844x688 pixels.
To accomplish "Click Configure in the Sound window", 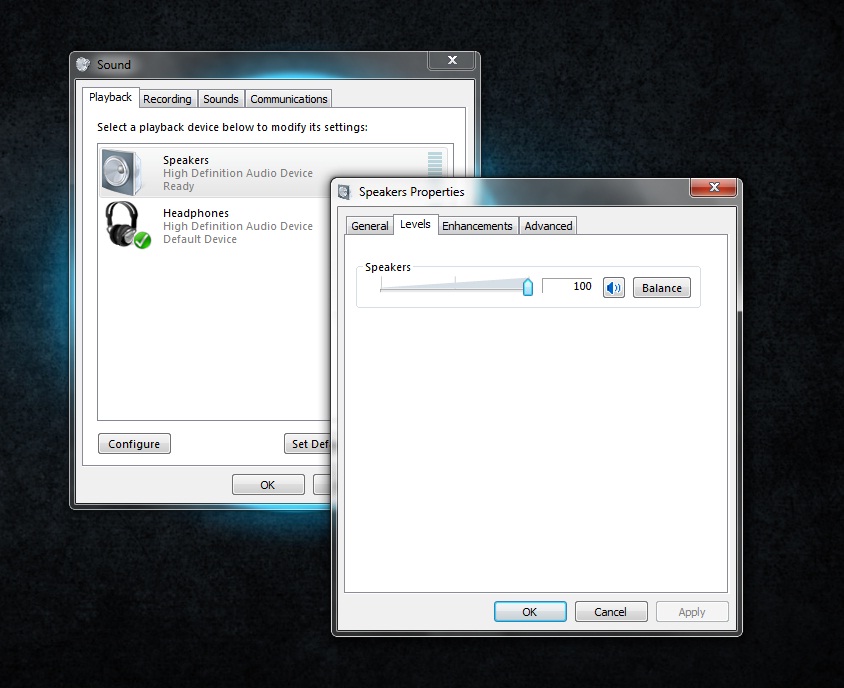I will pos(134,444).
